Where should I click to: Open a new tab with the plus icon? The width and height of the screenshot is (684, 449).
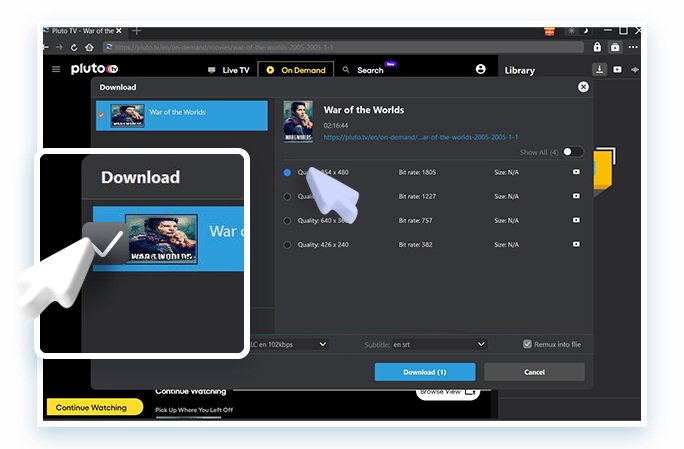coord(137,31)
